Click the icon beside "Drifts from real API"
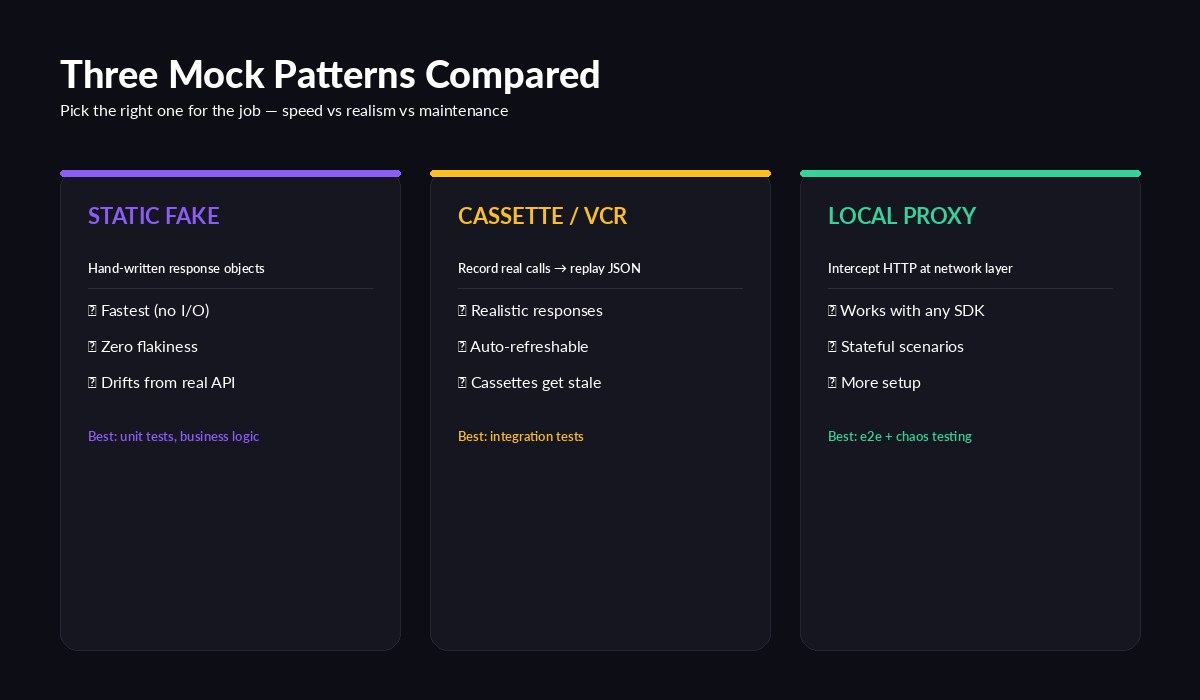 pos(91,382)
